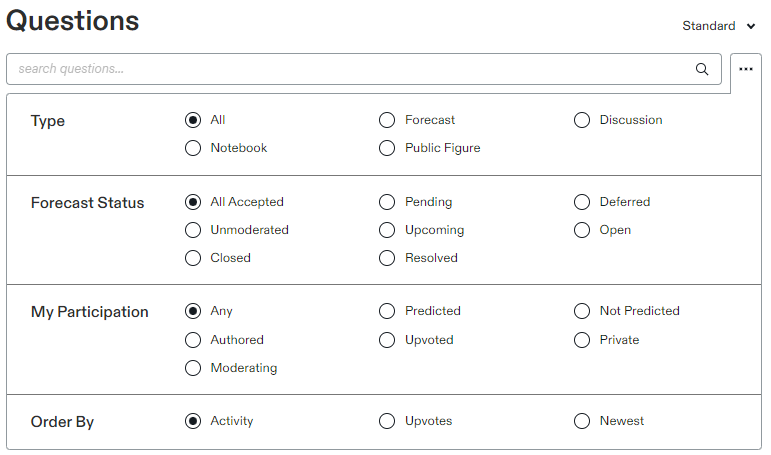Select the Closed status radio button
Image resolution: width=771 pixels, height=455 pixels.
click(193, 259)
